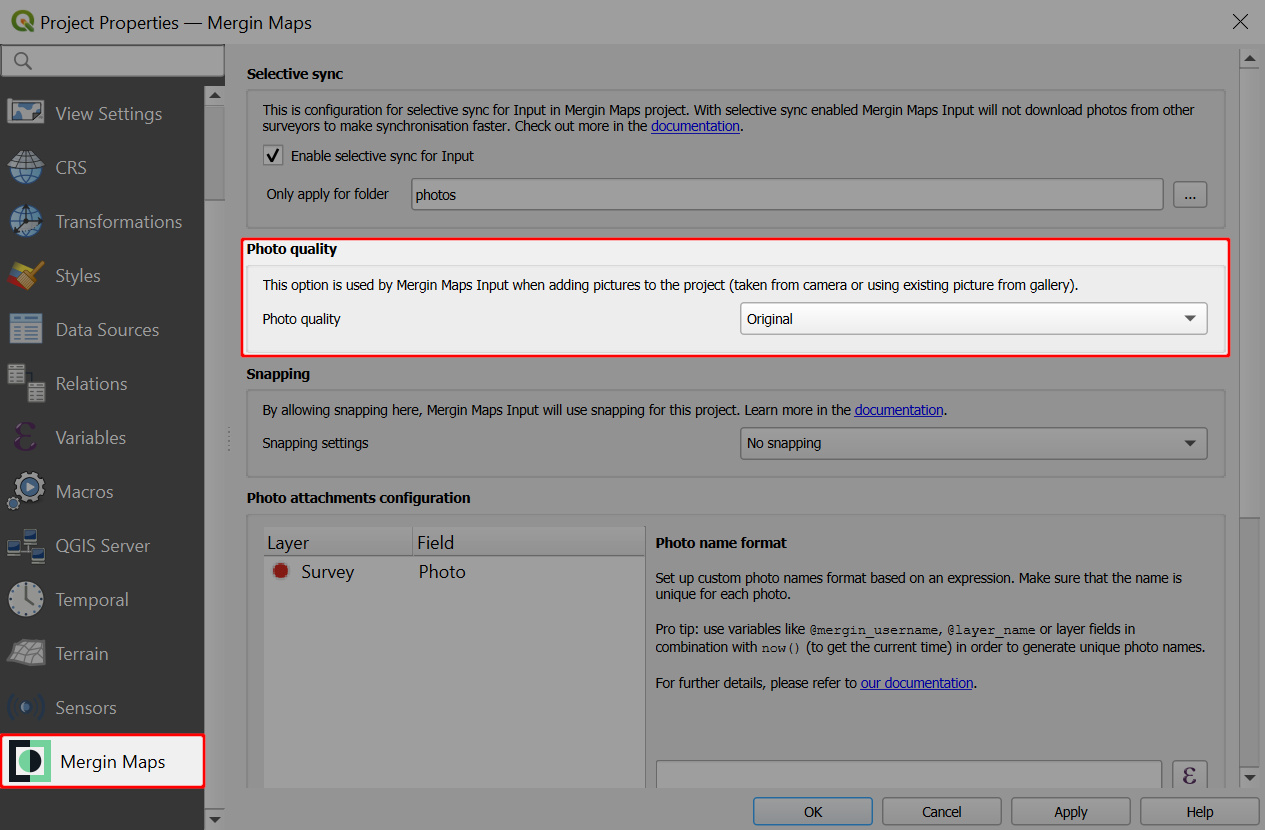Click the Variables epsilon icon
This screenshot has width=1265, height=830.
(25, 437)
